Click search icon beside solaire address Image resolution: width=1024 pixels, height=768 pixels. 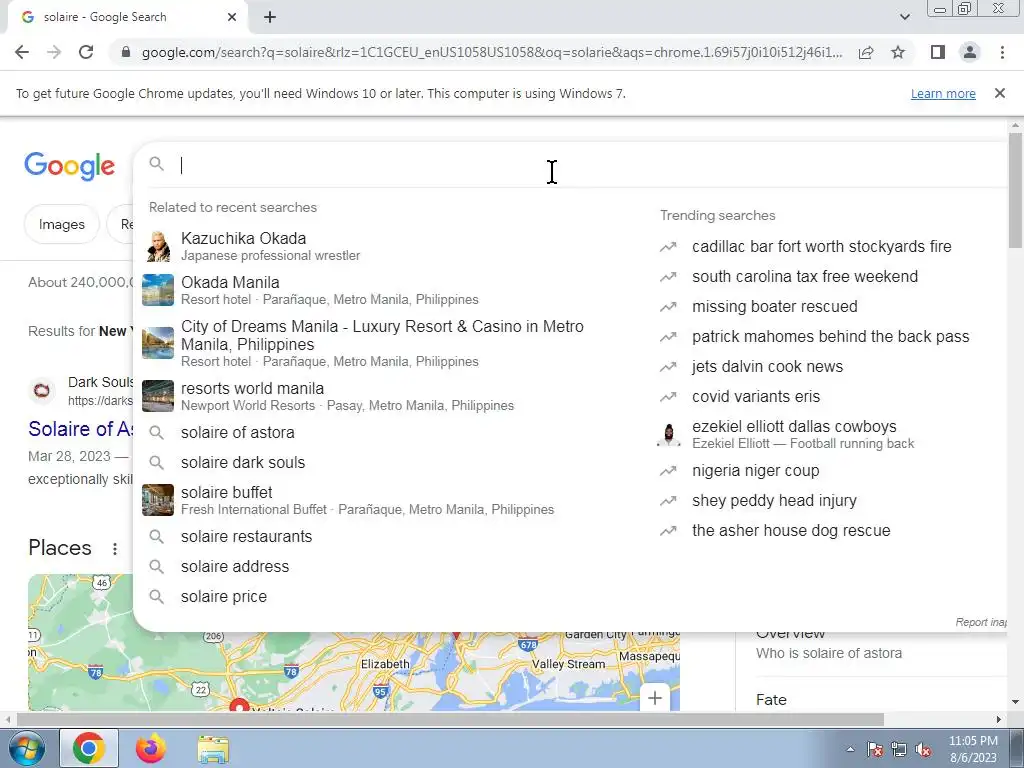pos(156,566)
